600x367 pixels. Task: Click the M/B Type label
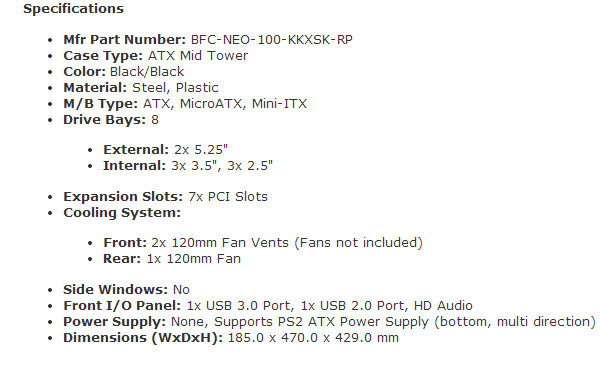point(100,104)
